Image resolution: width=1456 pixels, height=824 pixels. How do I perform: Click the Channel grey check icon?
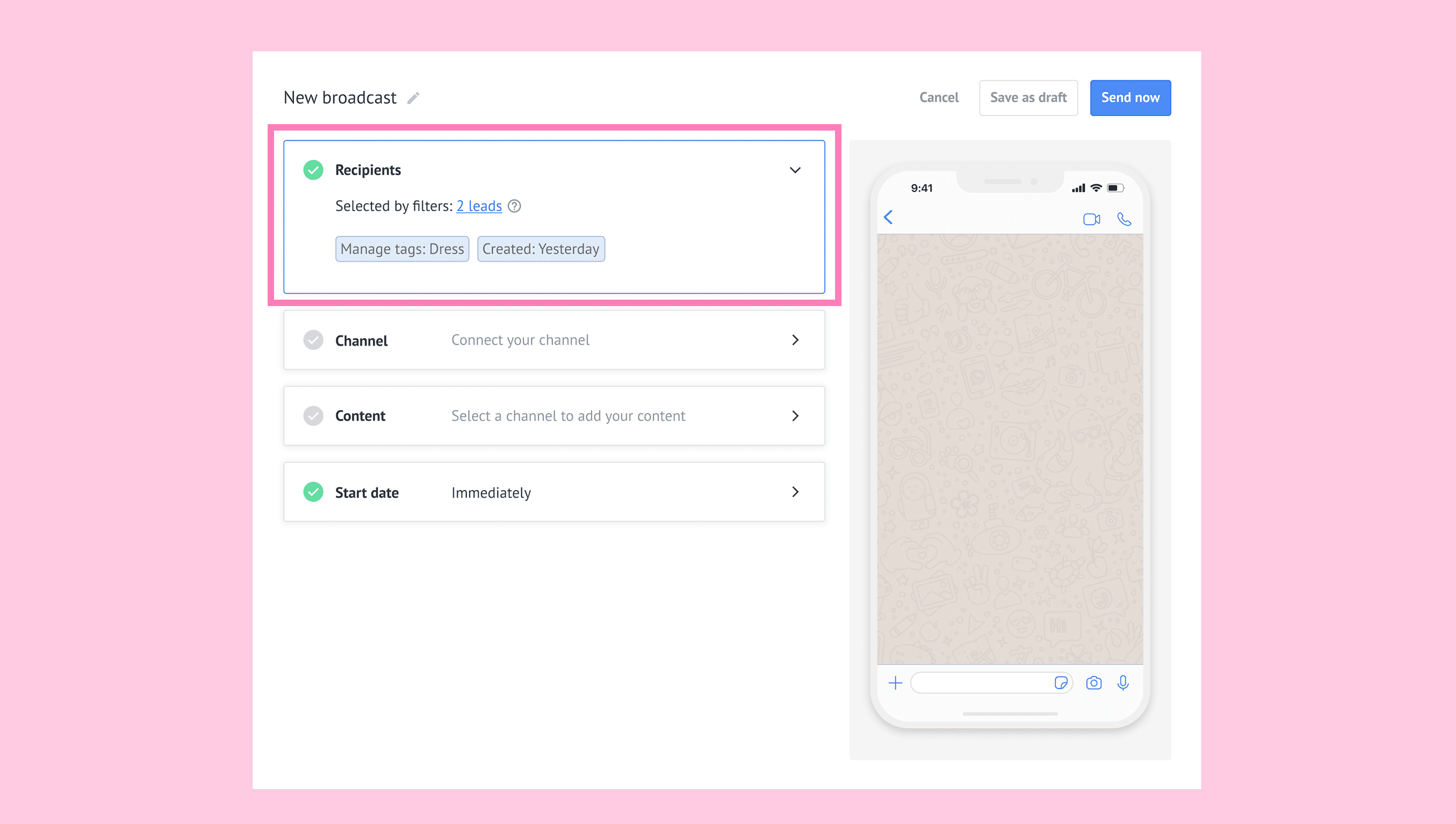(x=313, y=340)
